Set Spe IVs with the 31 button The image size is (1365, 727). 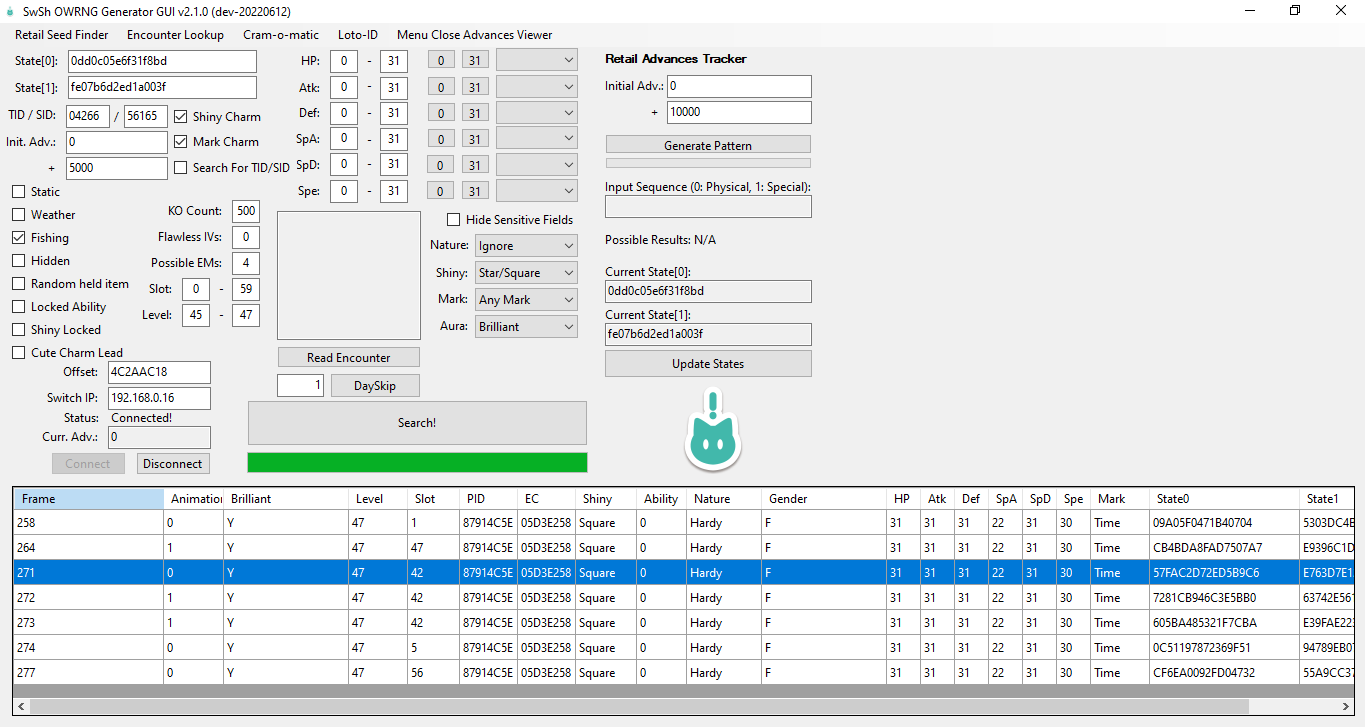click(475, 191)
